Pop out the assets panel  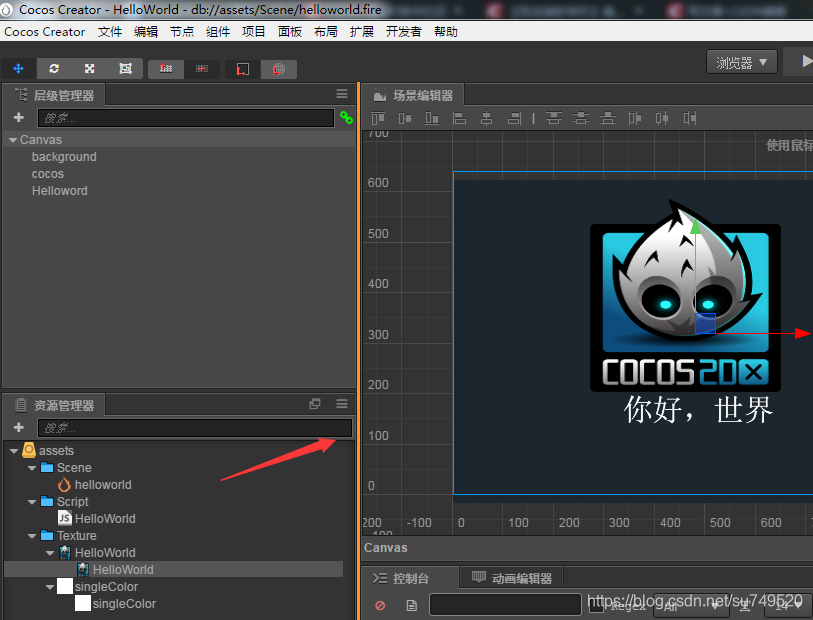315,404
